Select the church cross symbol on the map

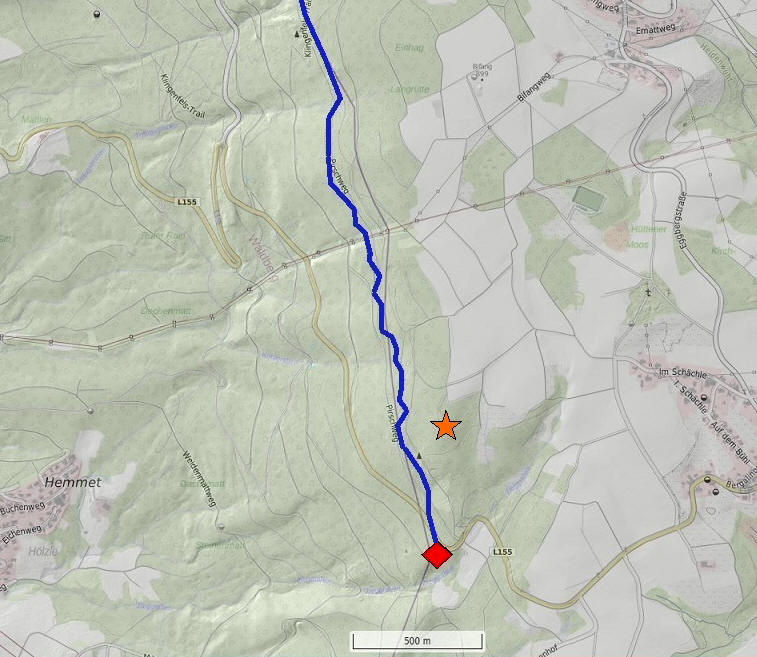(x=649, y=292)
